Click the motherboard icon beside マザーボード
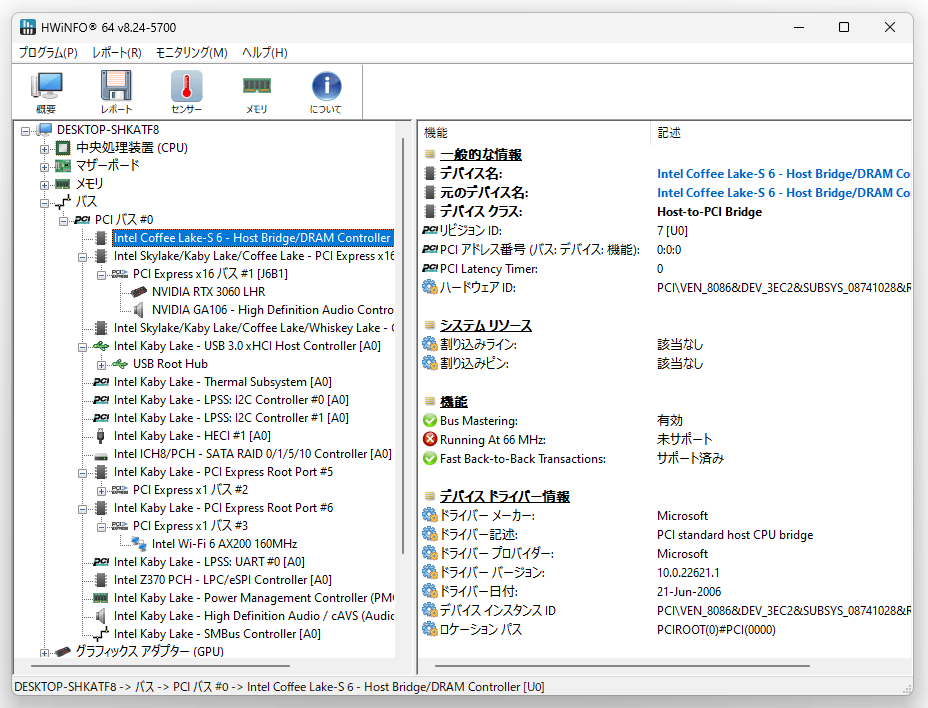Image resolution: width=928 pixels, height=708 pixels. [63, 165]
